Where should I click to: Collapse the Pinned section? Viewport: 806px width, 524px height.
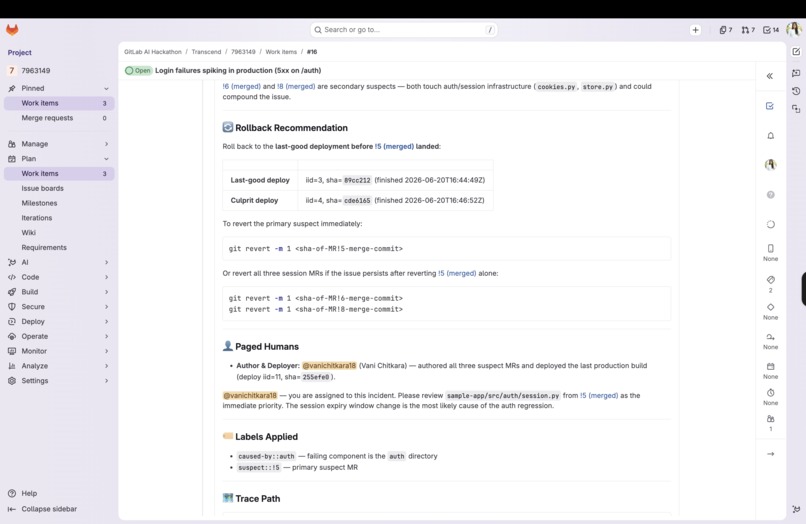59,88
